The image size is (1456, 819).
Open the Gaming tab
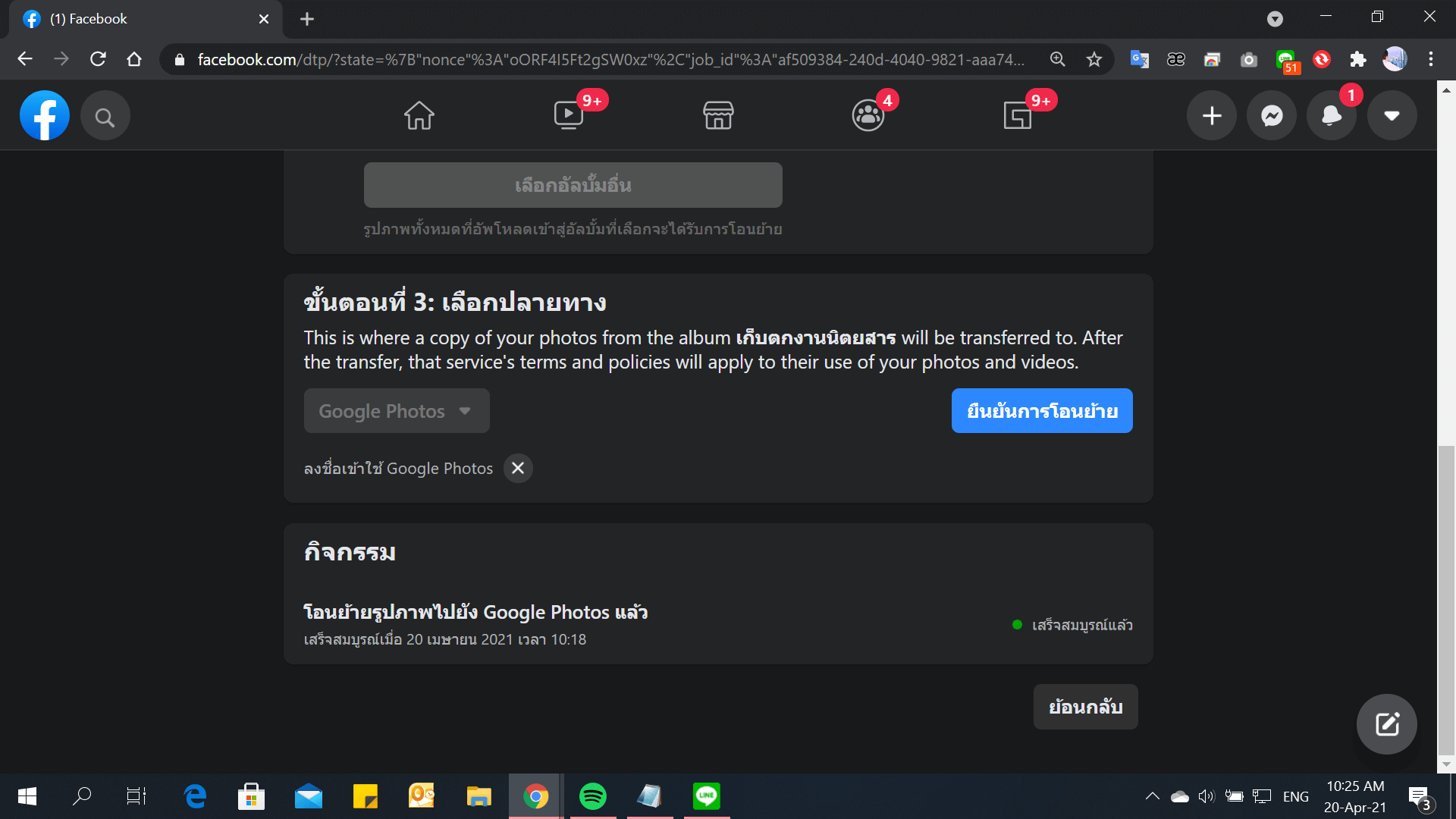coord(1018,115)
